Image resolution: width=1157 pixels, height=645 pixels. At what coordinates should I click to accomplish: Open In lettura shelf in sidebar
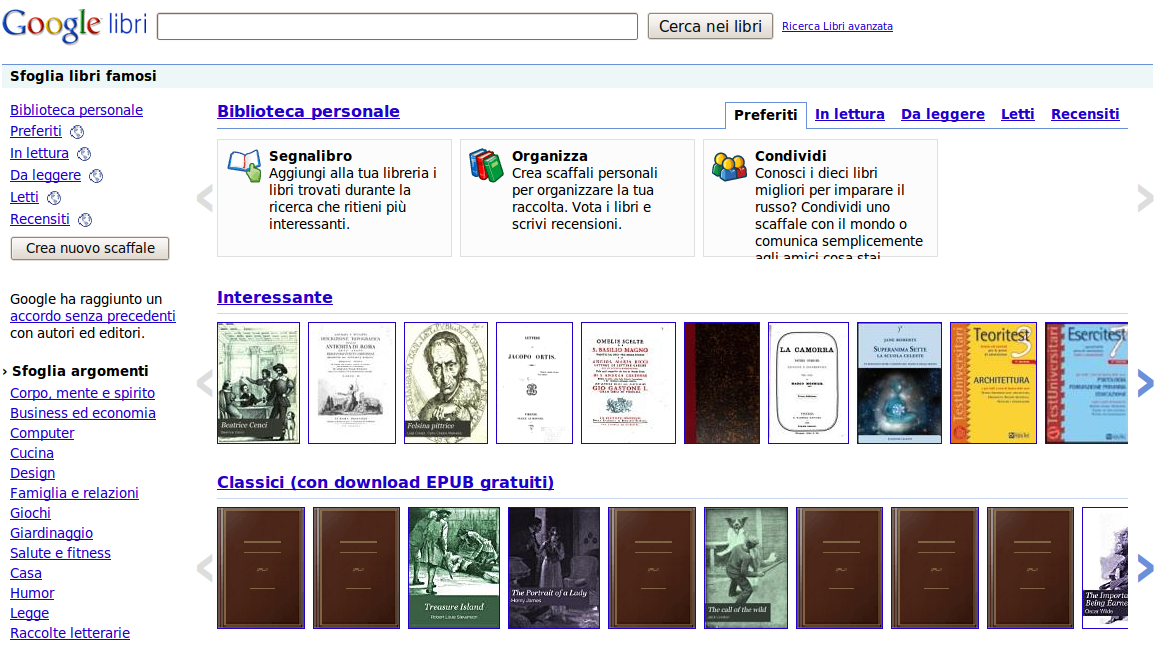[x=40, y=154]
